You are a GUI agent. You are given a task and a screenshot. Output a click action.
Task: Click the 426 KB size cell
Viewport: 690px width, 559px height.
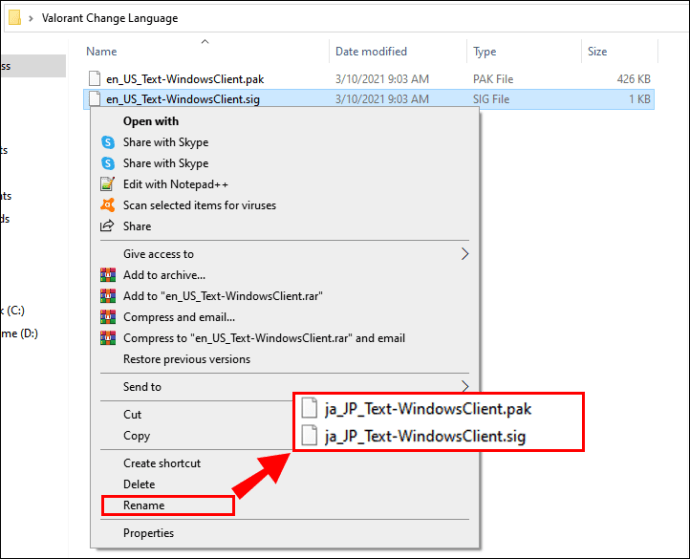[633, 79]
